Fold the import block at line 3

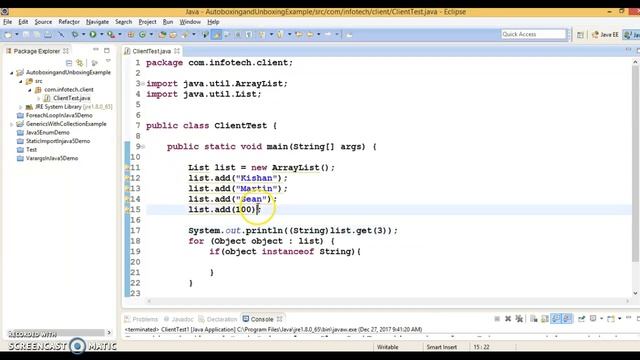tap(143, 84)
